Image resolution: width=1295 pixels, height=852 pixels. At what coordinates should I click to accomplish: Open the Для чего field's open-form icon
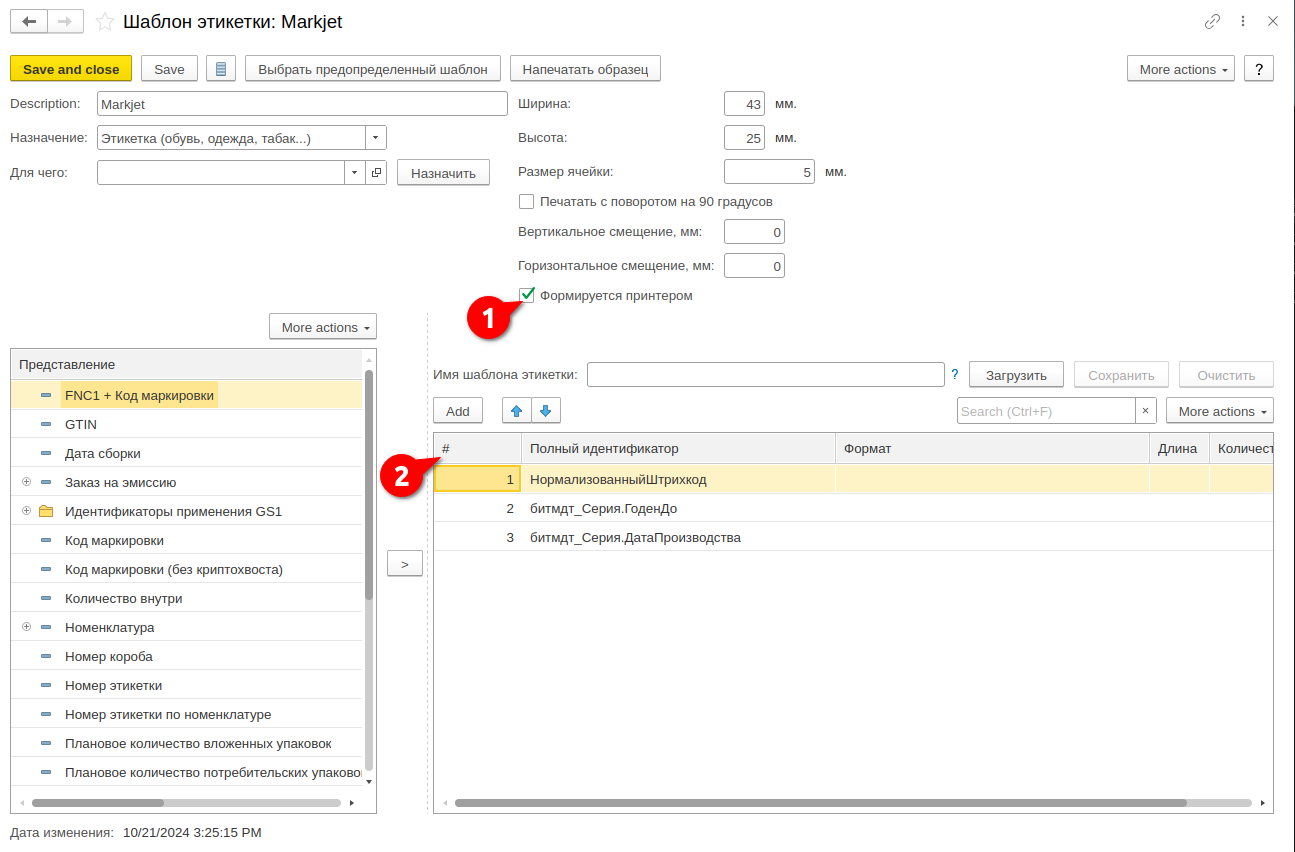click(376, 173)
